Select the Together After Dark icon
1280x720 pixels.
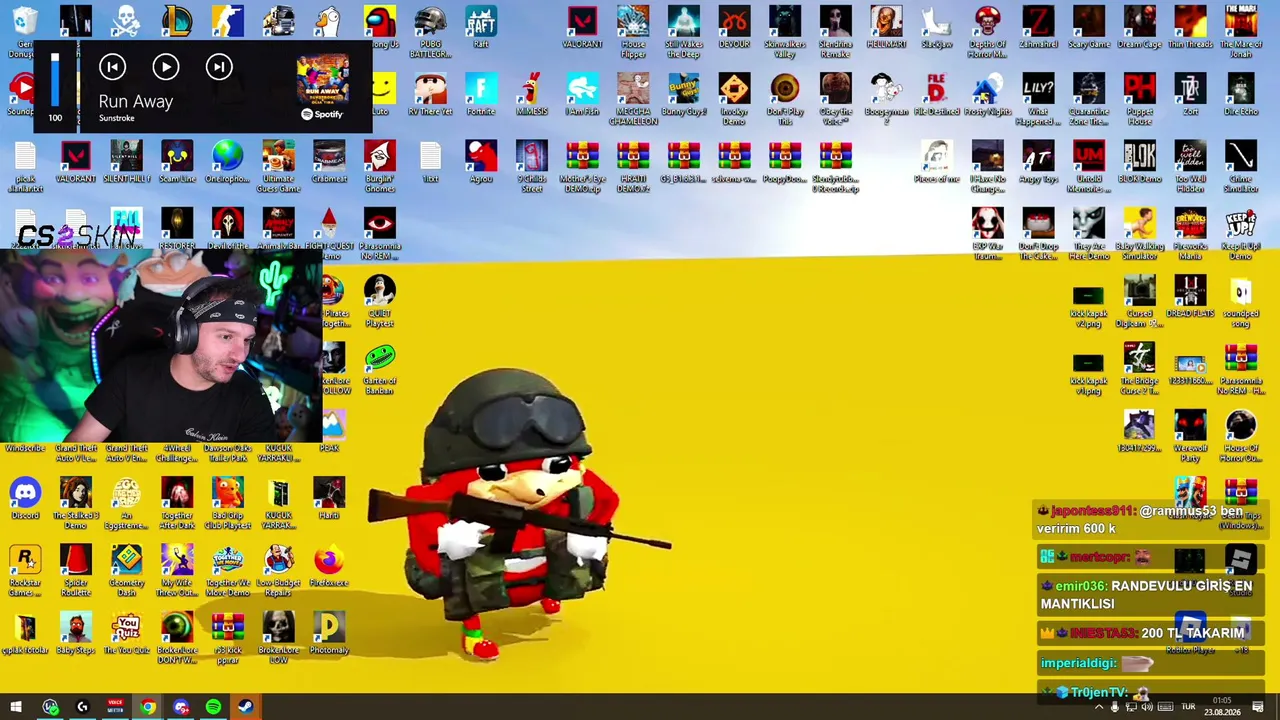(177, 503)
